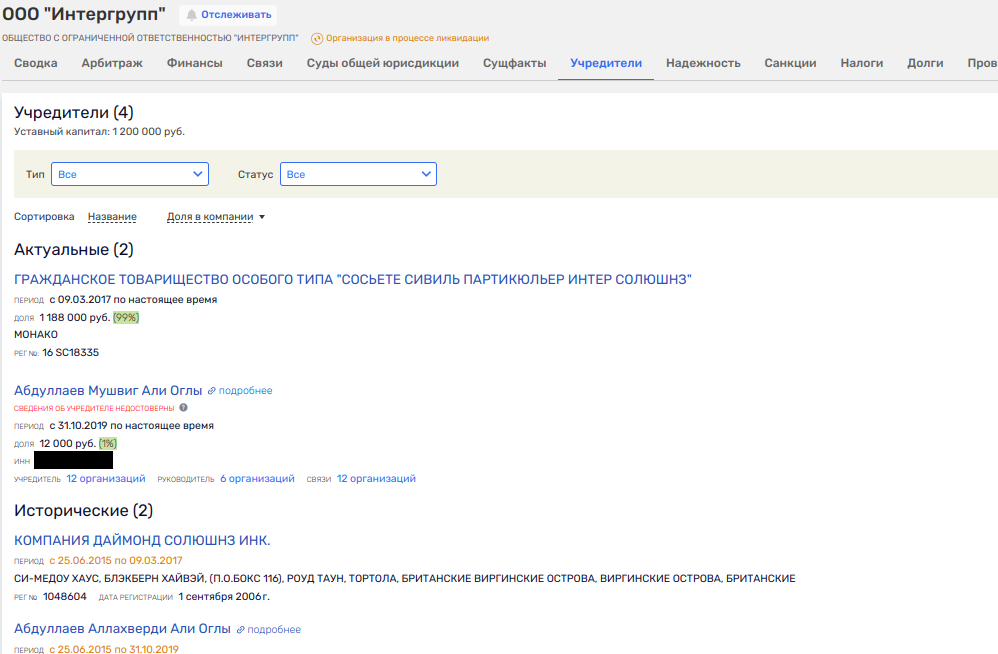The width and height of the screenshot is (998, 654).
Task: Click the period с 25.06.2015 по 09.03.2017
Action: coord(116,560)
